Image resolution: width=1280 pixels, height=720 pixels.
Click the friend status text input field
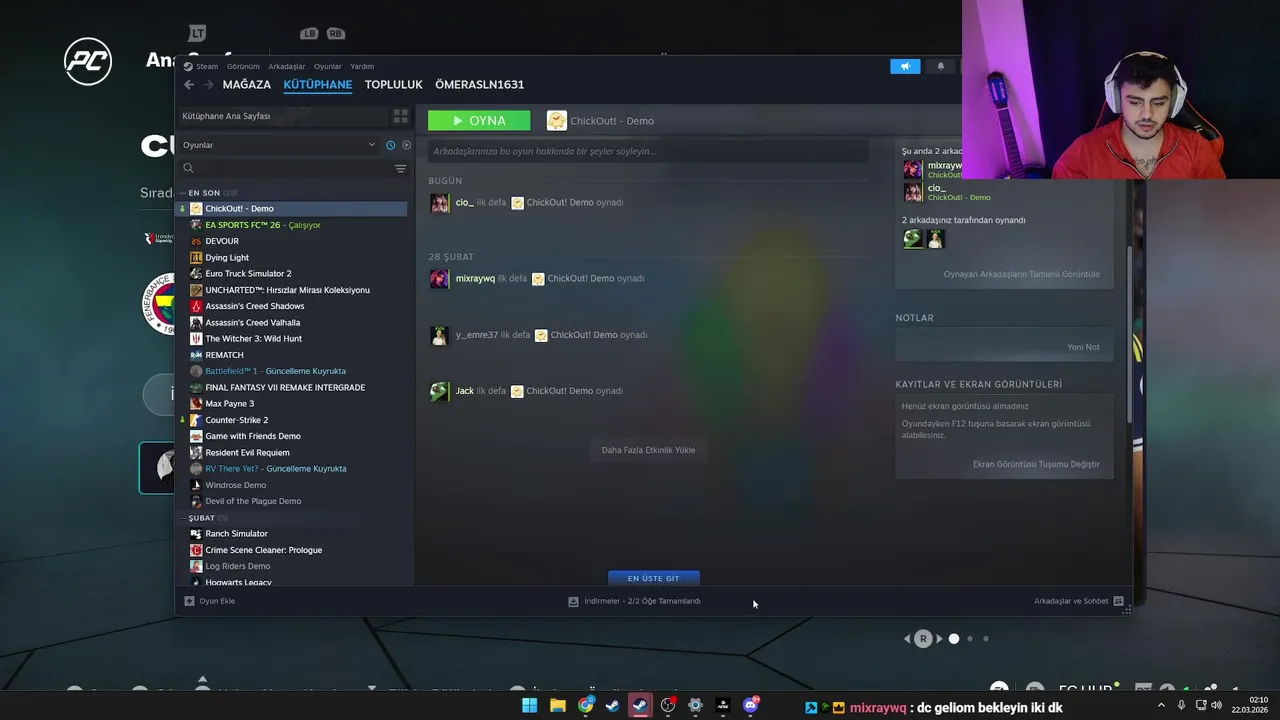pyautogui.click(x=648, y=152)
